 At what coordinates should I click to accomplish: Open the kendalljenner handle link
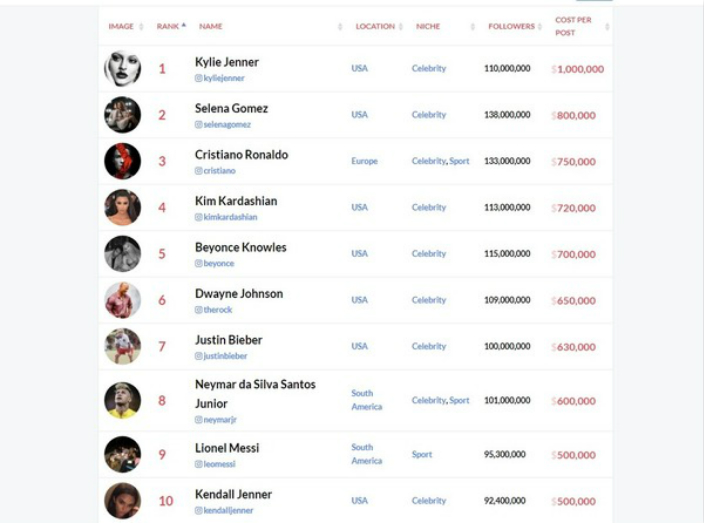click(x=228, y=510)
